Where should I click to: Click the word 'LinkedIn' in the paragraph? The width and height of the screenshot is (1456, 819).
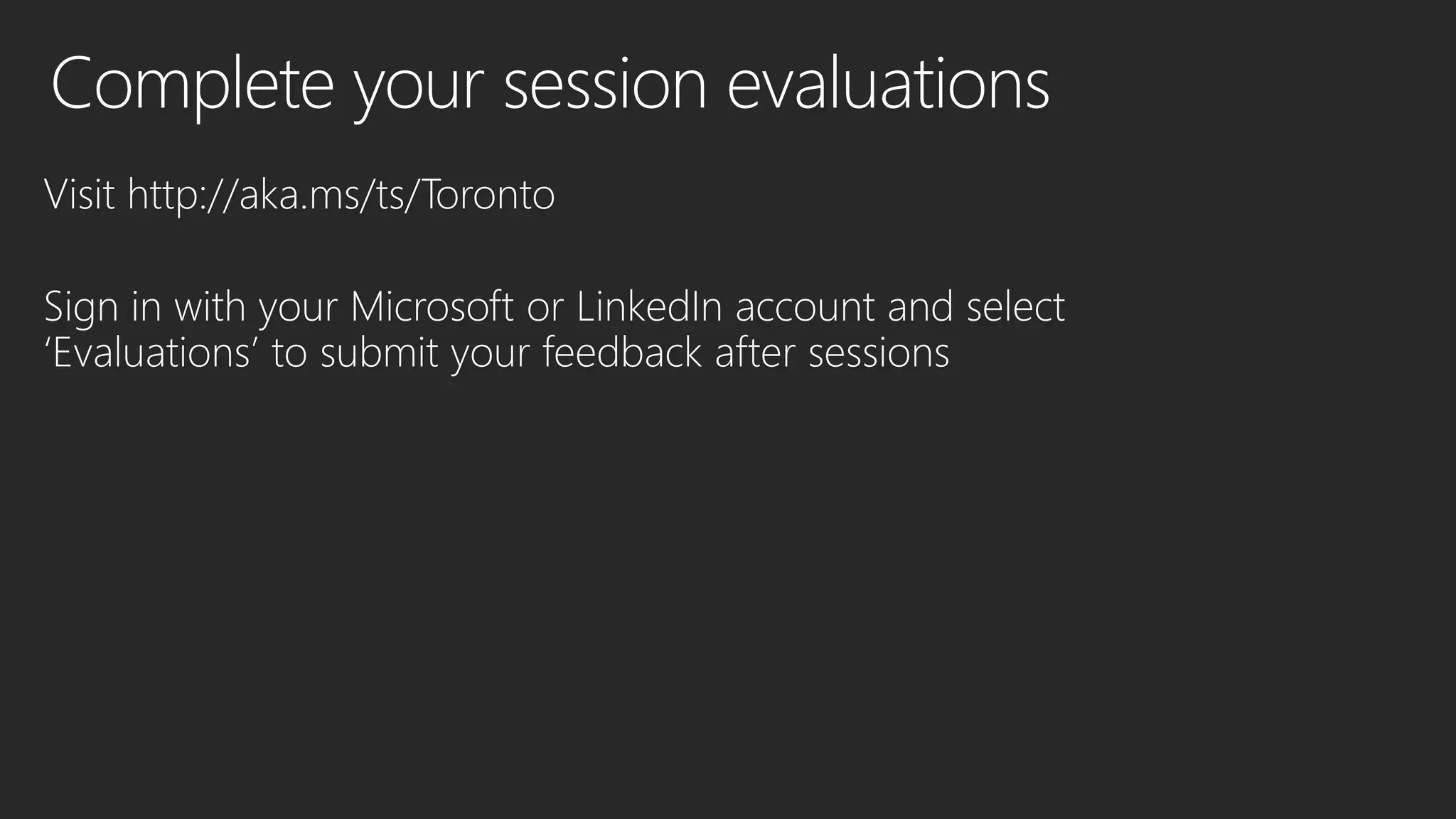tap(649, 306)
